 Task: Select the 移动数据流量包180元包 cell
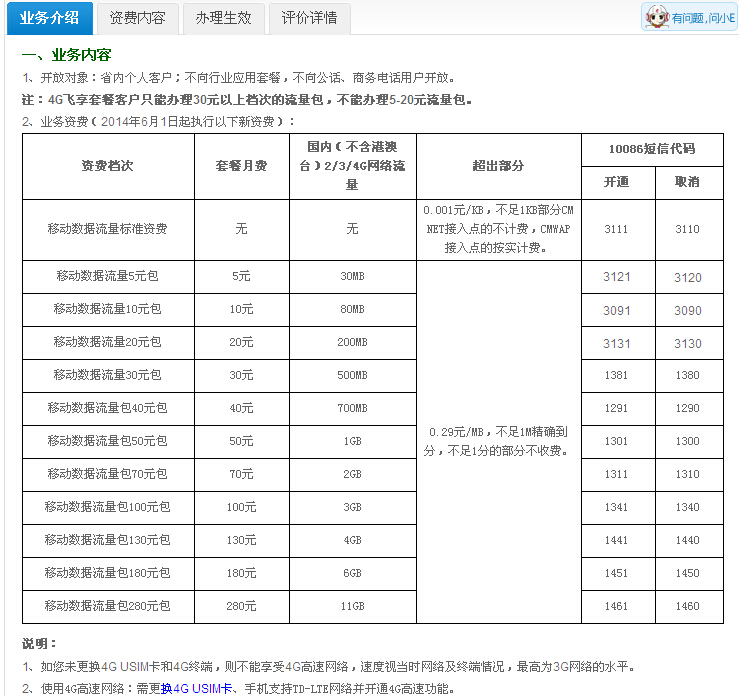point(107,573)
